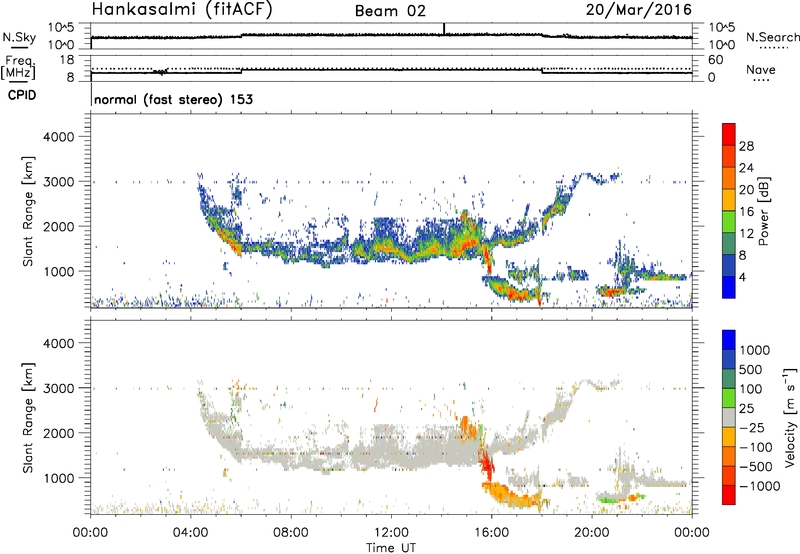Click the 18 tick on the frequency axis

pos(67,60)
